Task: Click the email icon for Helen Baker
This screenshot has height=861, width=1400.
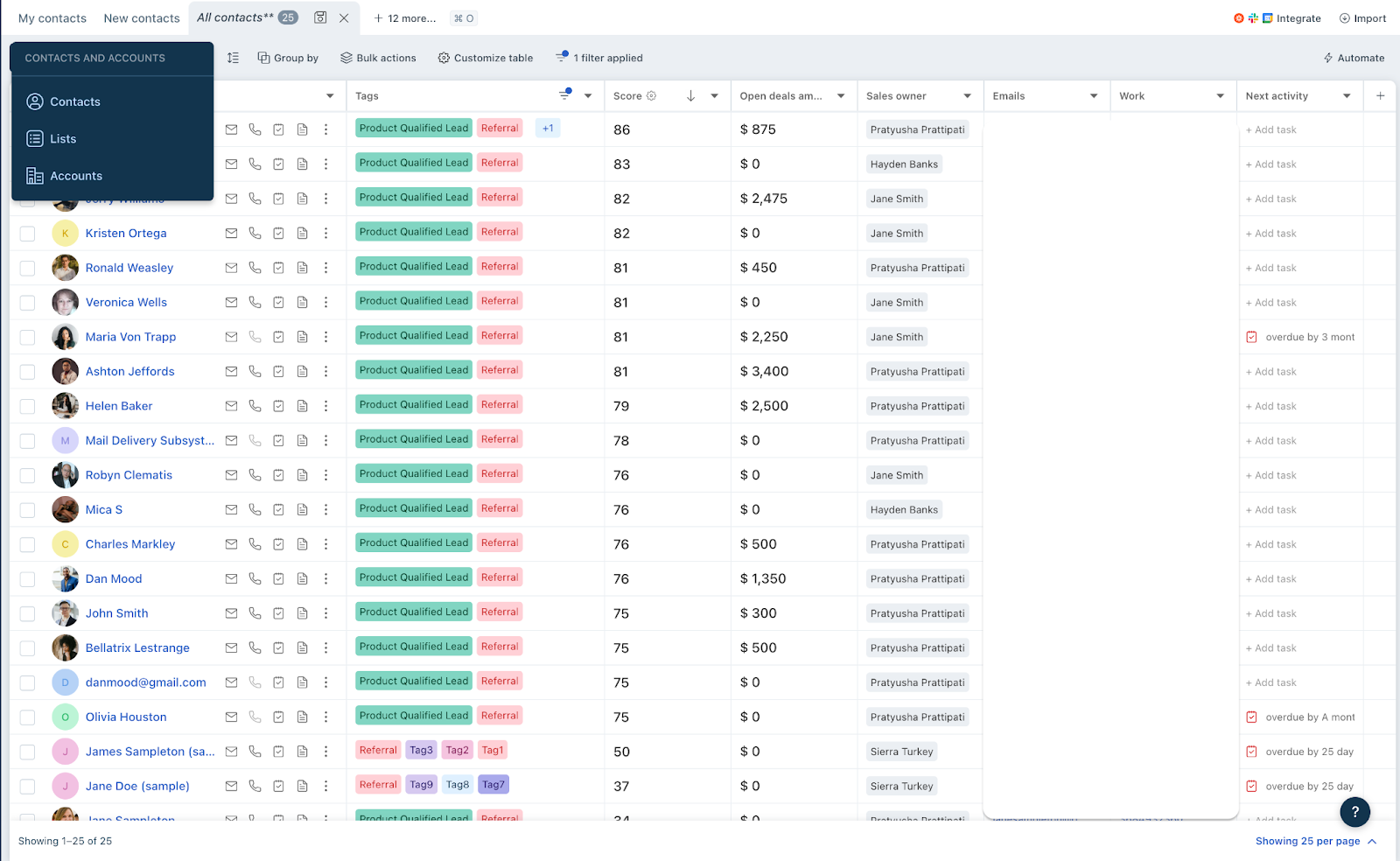Action: (231, 406)
